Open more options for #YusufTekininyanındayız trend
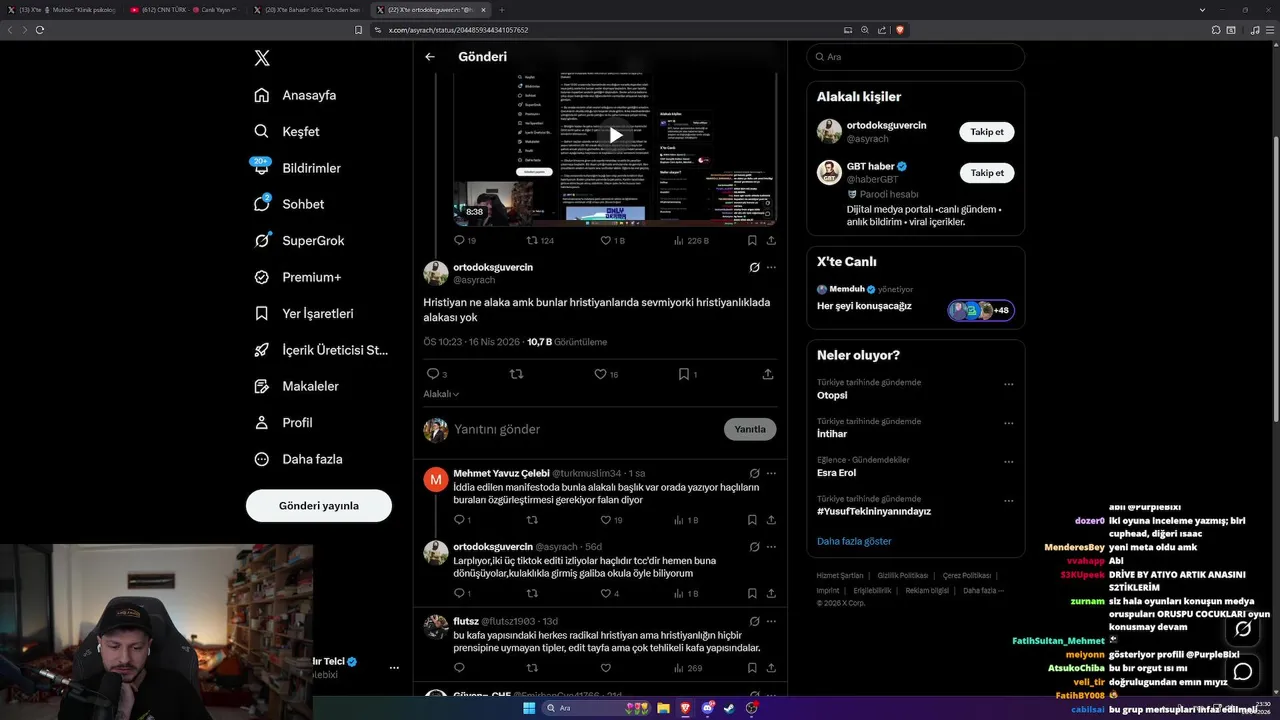The height and width of the screenshot is (720, 1280). [1008, 501]
